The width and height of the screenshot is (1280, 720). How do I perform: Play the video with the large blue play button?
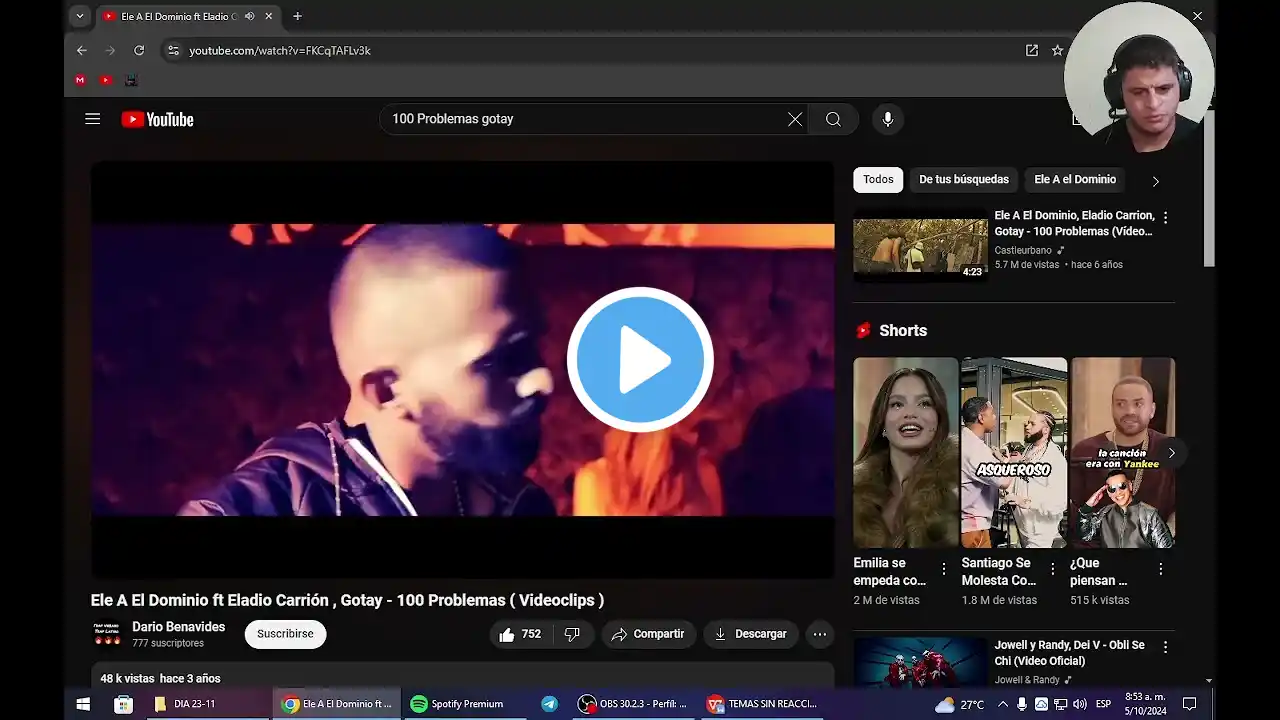pyautogui.click(x=640, y=360)
